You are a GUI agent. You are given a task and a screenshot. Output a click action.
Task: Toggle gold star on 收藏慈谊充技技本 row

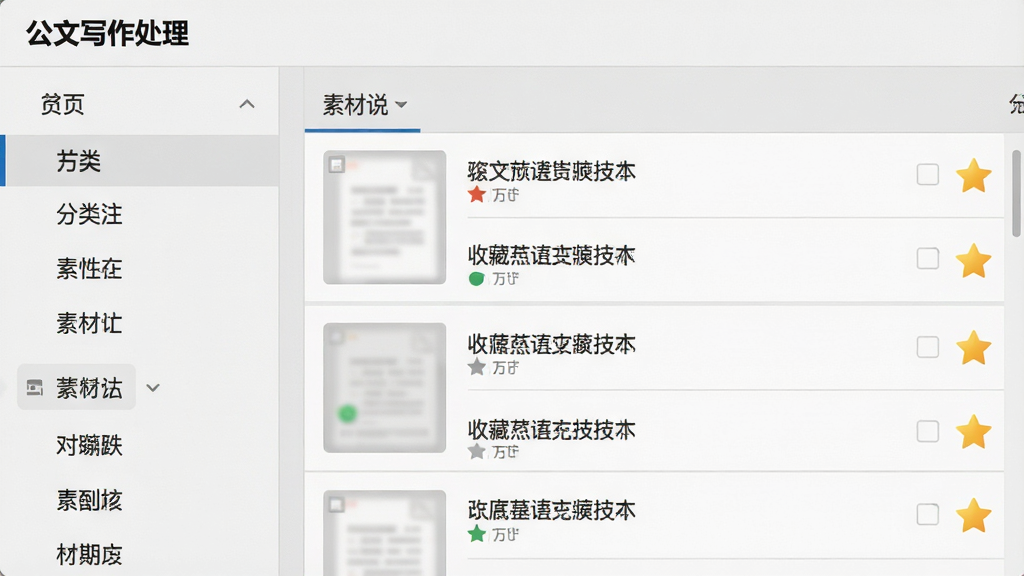(x=974, y=431)
